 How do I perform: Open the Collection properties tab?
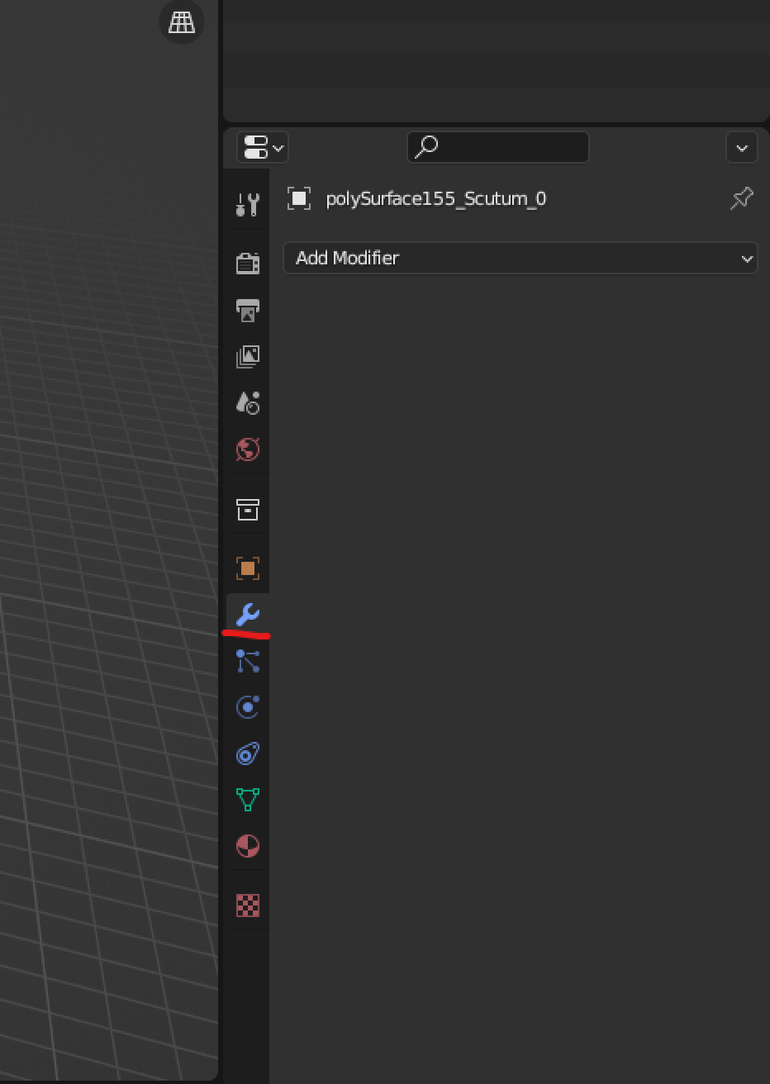pyautogui.click(x=247, y=510)
